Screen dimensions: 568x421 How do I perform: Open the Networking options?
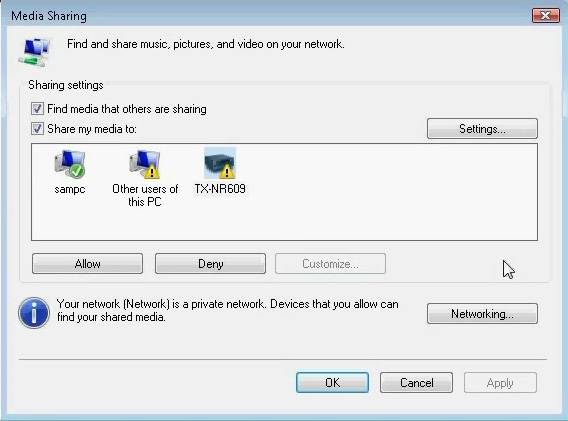(482, 313)
